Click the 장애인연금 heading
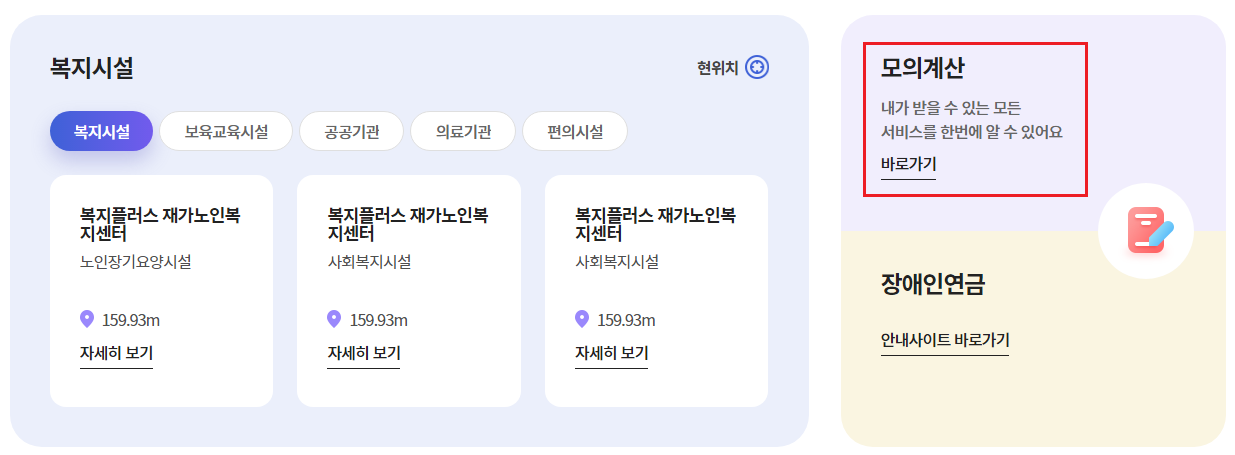The height and width of the screenshot is (455, 1235). (933, 284)
